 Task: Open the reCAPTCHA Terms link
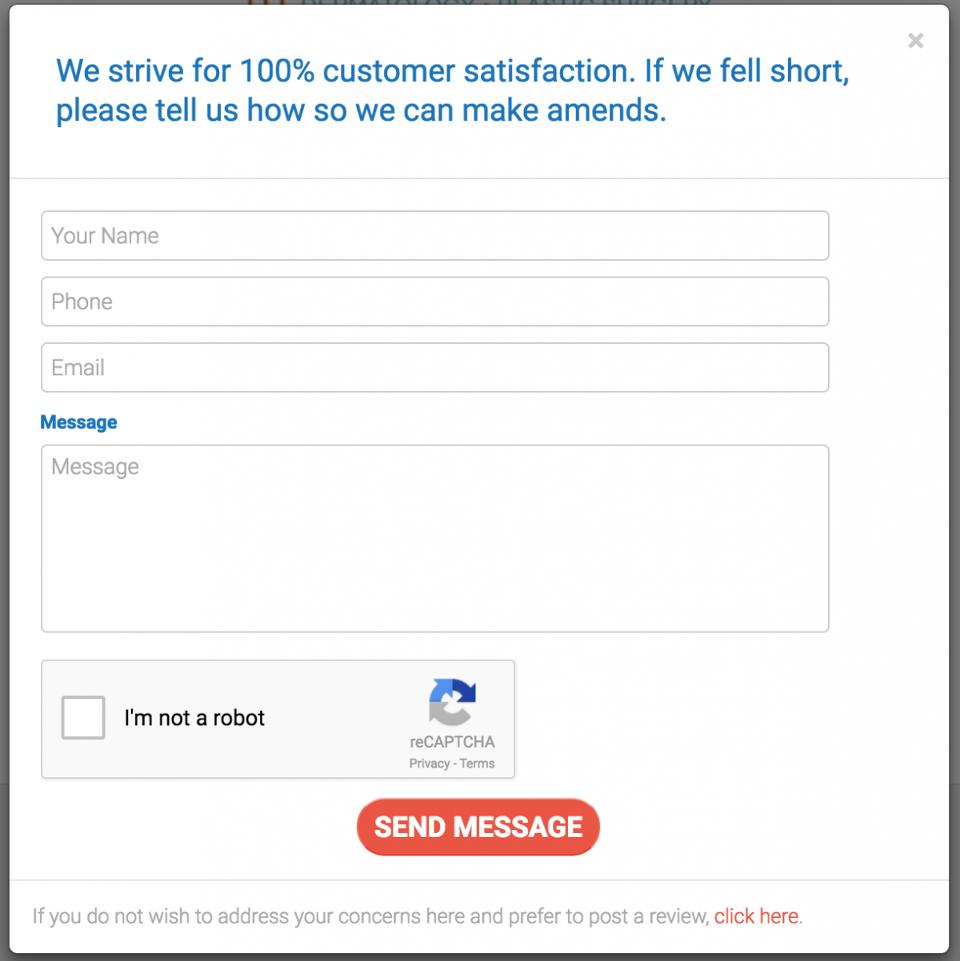(x=477, y=764)
